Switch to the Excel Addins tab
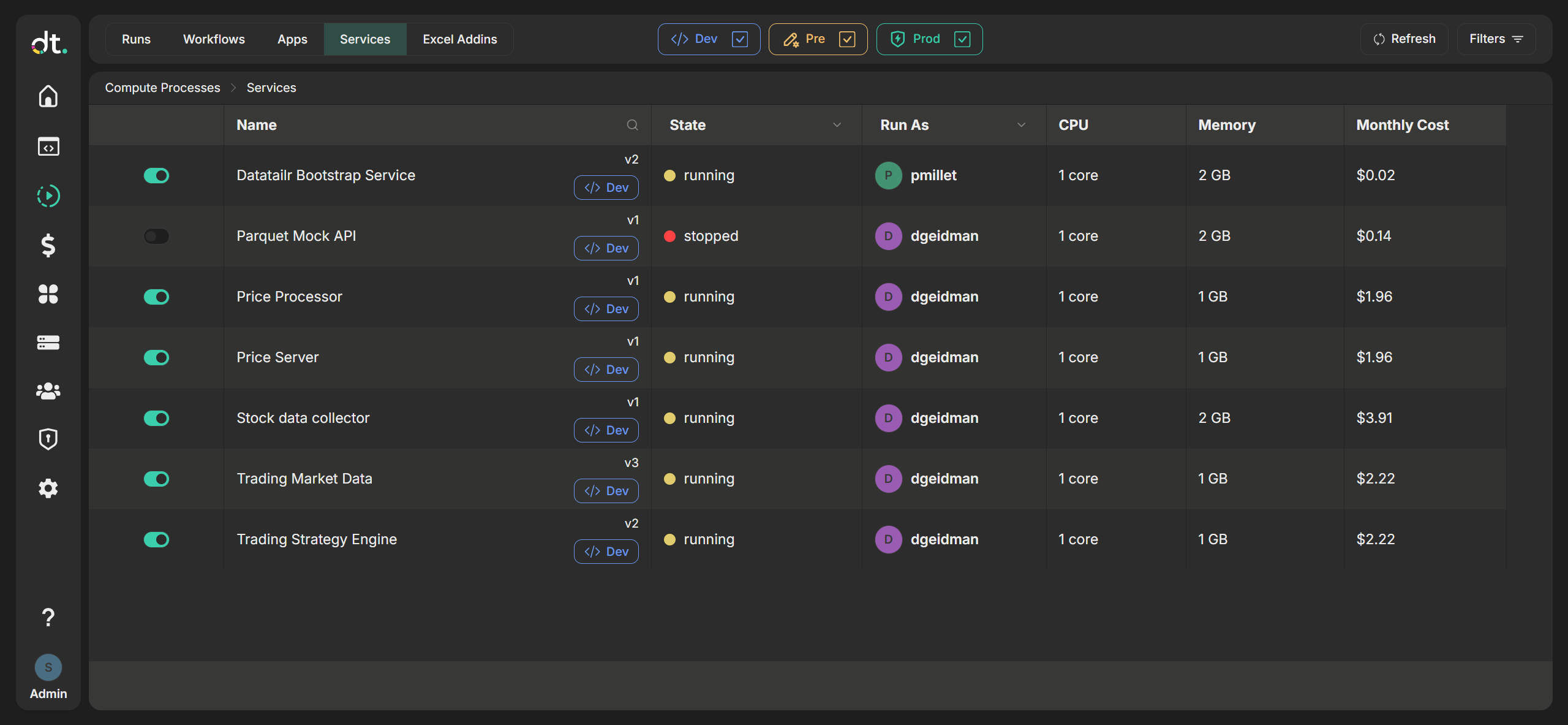The width and height of the screenshot is (1568, 725). [x=460, y=39]
